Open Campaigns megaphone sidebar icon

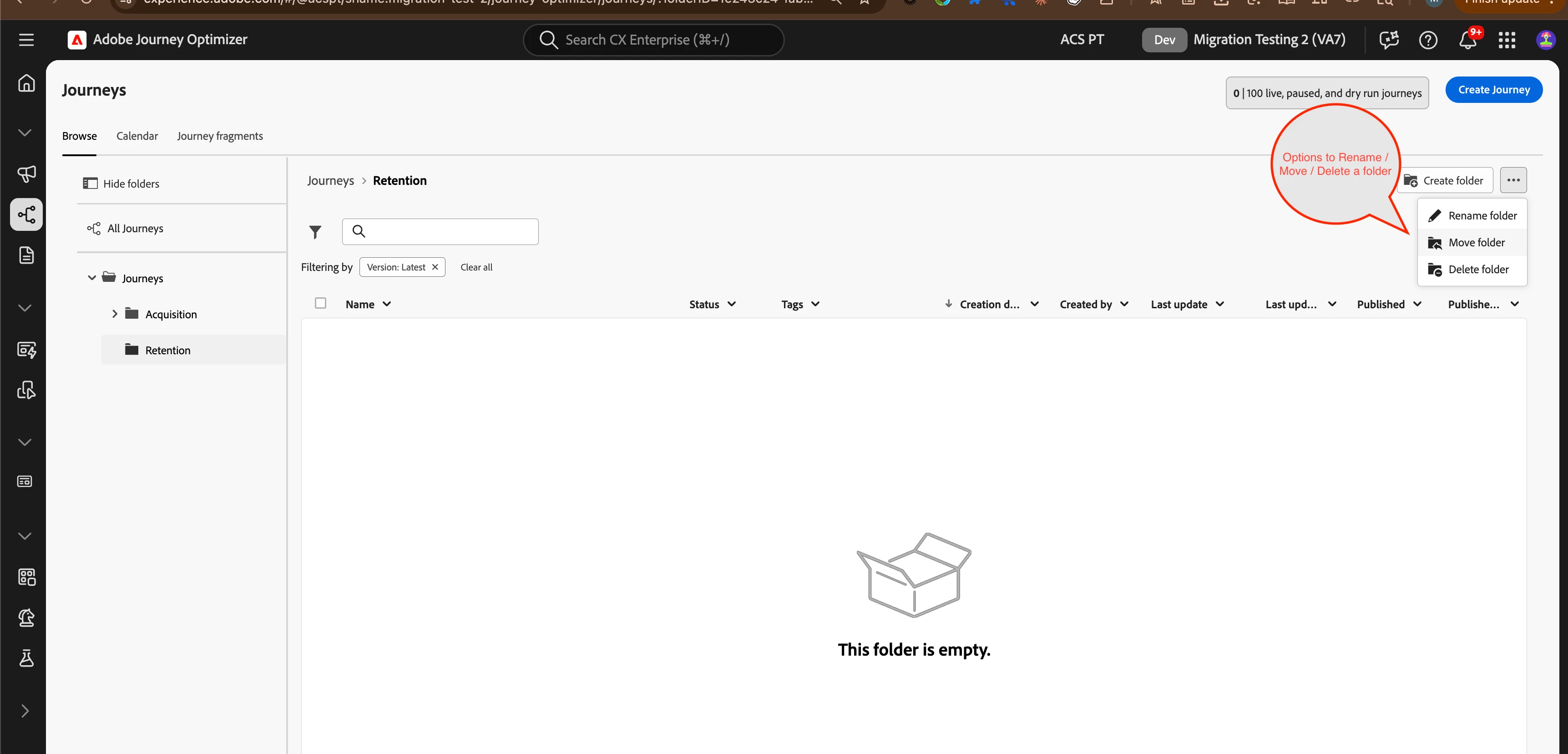tap(26, 174)
